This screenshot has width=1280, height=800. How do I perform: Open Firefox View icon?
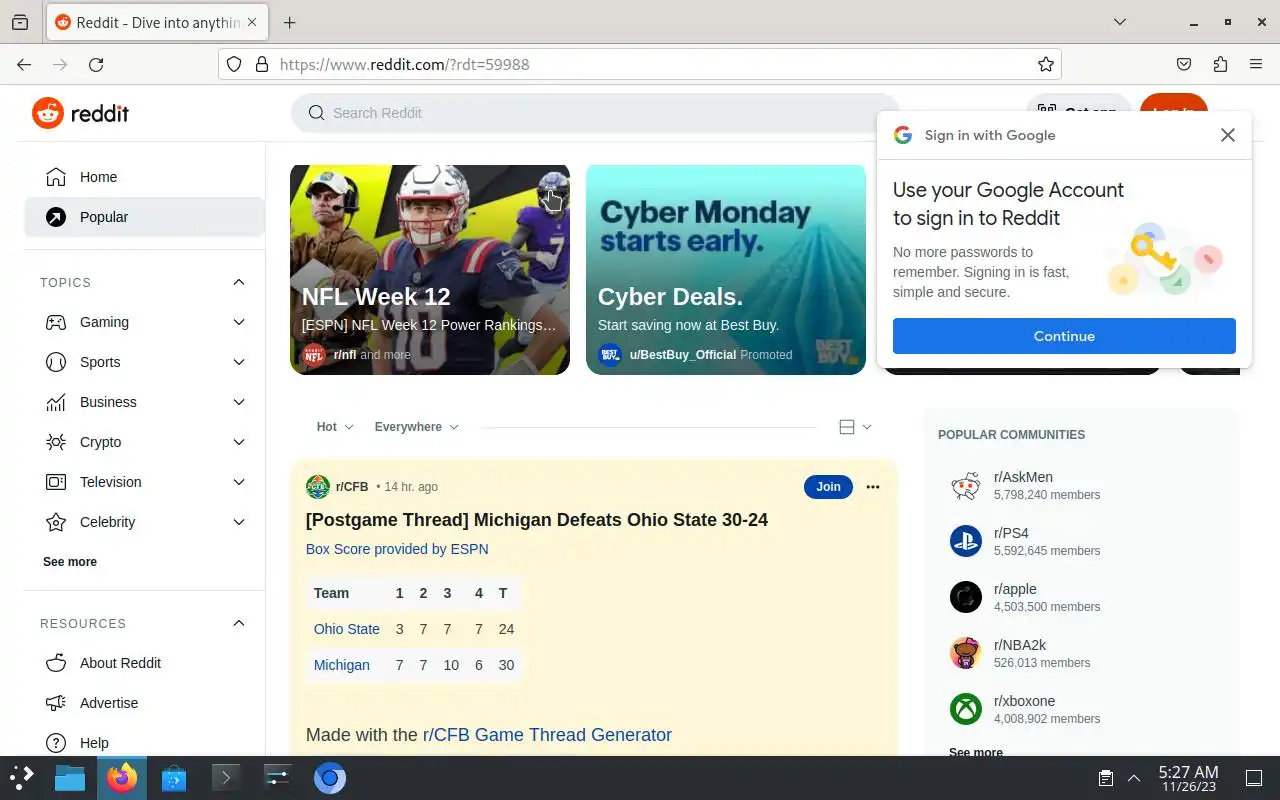[x=20, y=22]
